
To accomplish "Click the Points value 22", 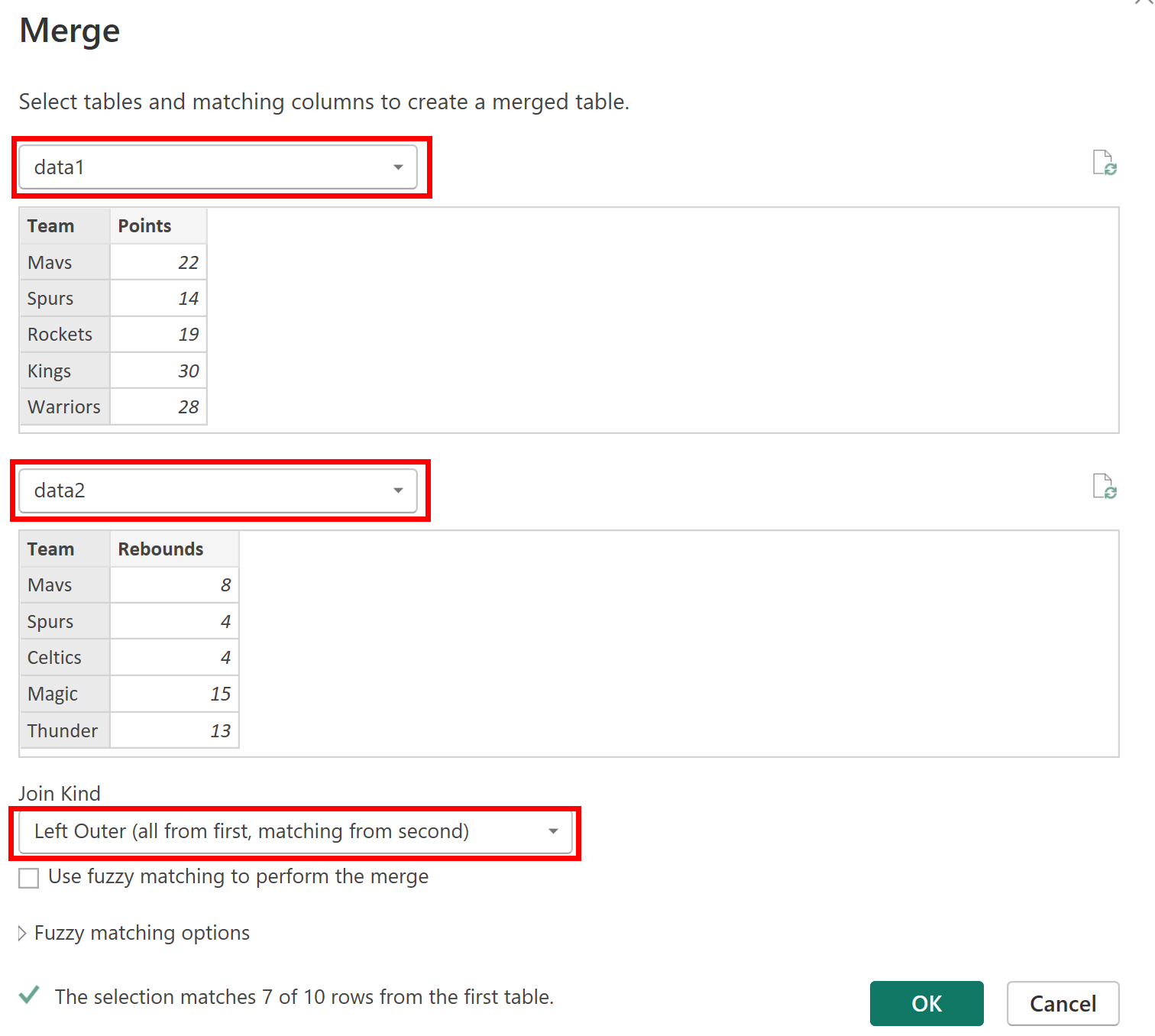I will click(x=159, y=262).
